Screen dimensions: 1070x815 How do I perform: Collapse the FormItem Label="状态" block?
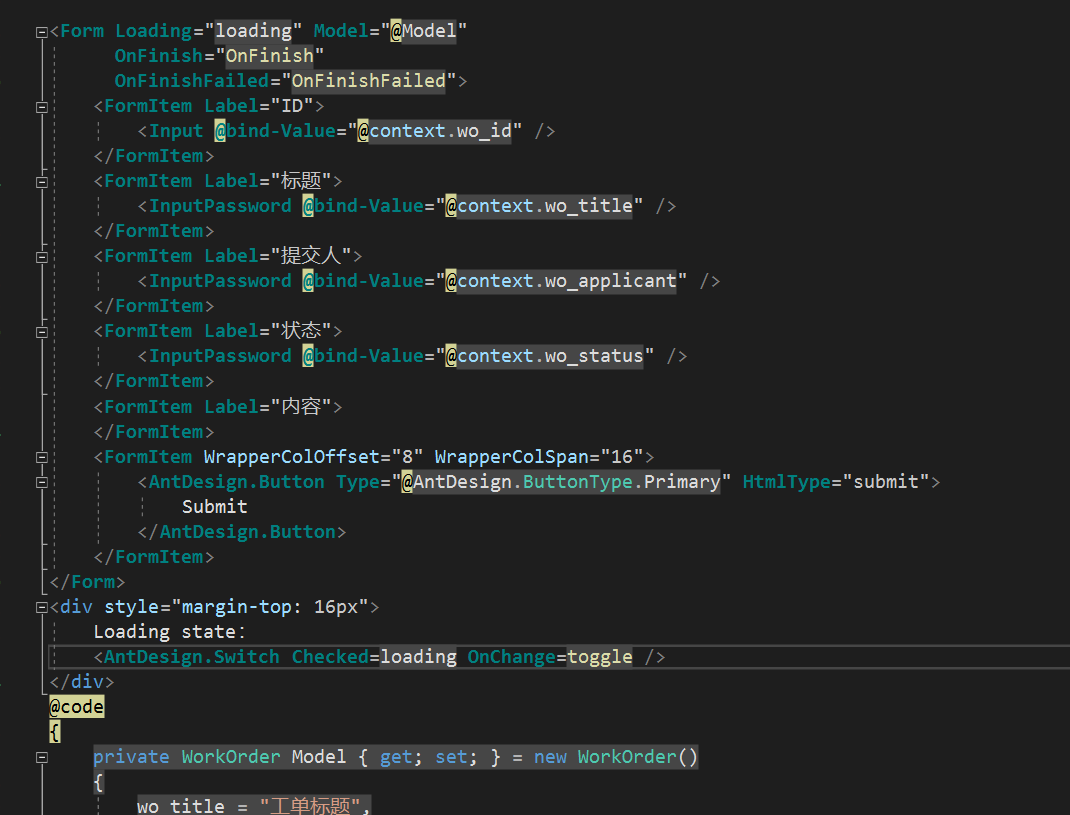[42, 332]
